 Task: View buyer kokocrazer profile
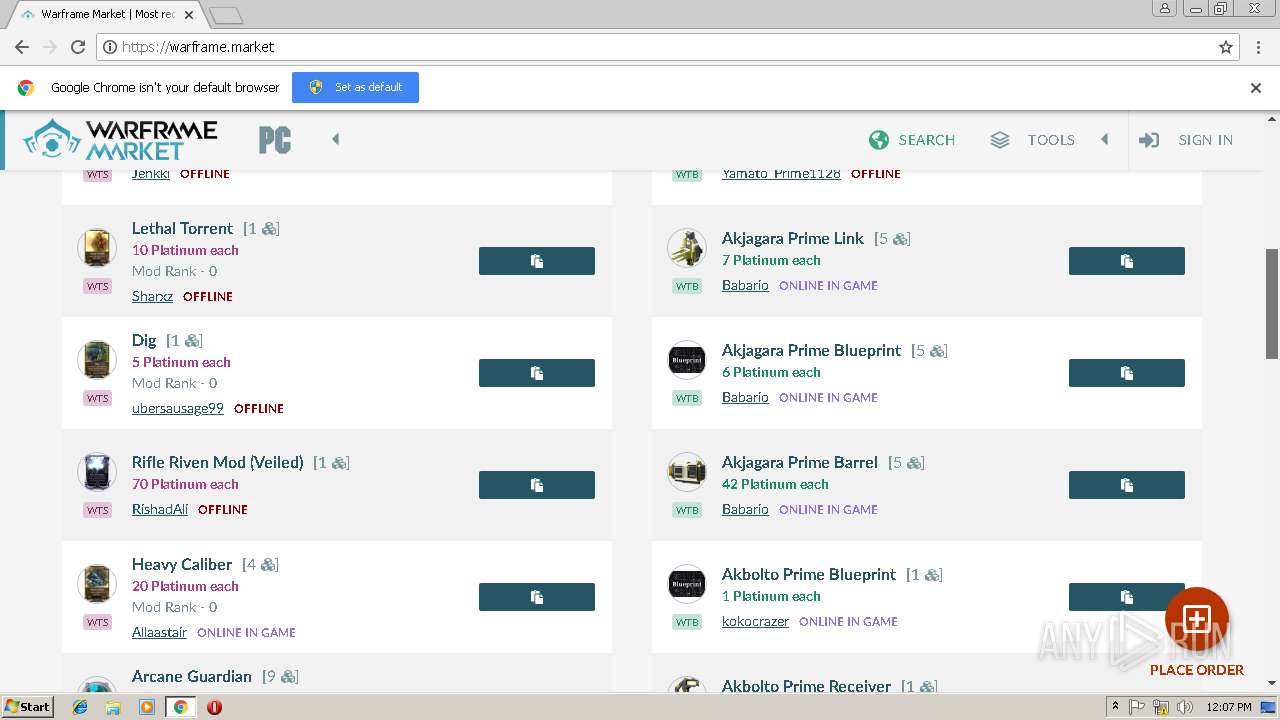pyautogui.click(x=755, y=621)
